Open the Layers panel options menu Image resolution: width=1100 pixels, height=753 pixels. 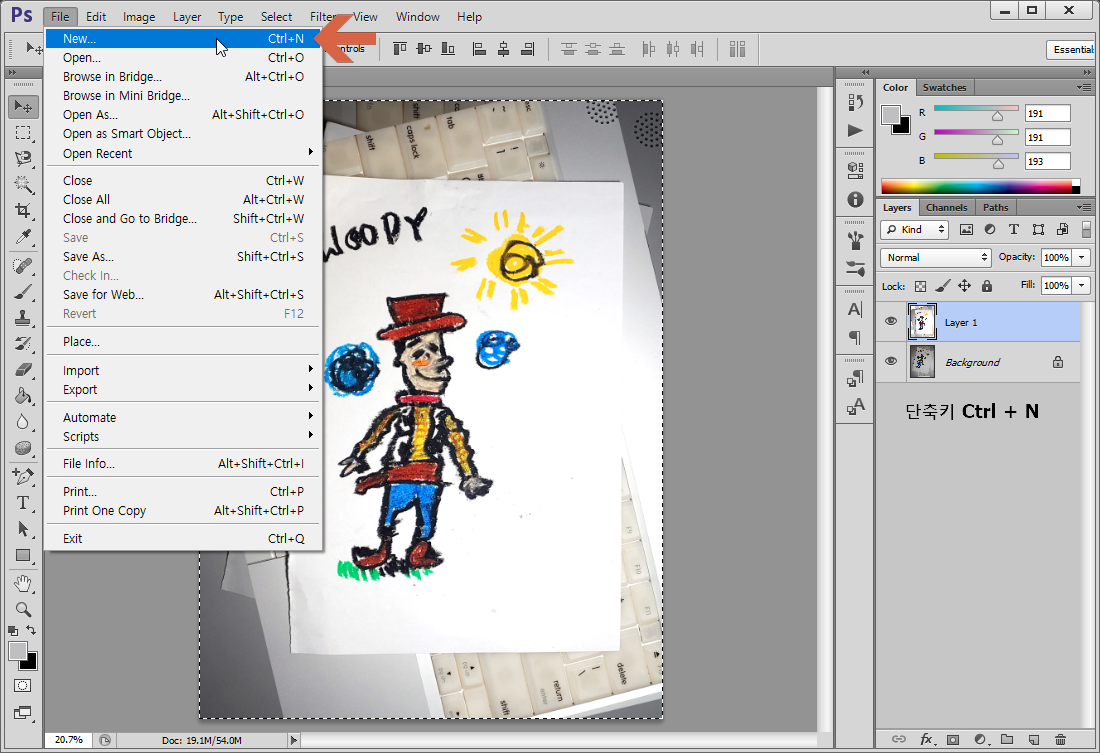(1084, 208)
